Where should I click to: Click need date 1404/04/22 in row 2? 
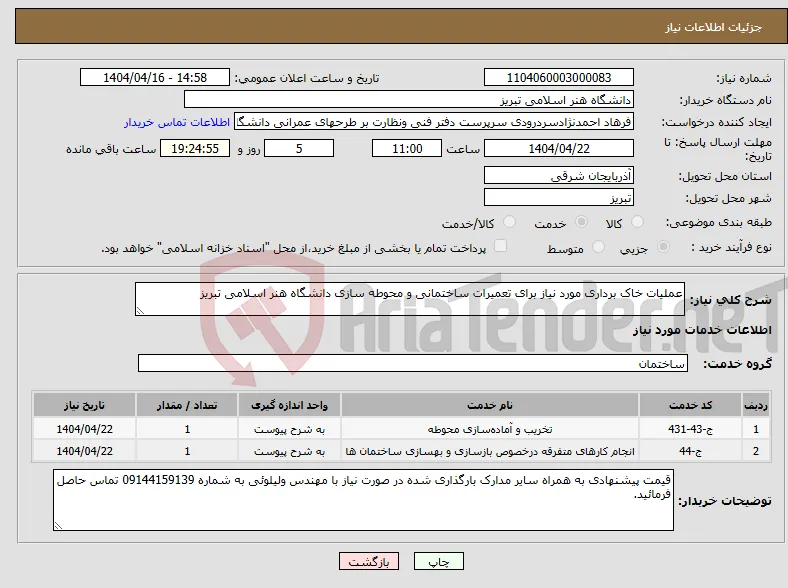(84, 451)
